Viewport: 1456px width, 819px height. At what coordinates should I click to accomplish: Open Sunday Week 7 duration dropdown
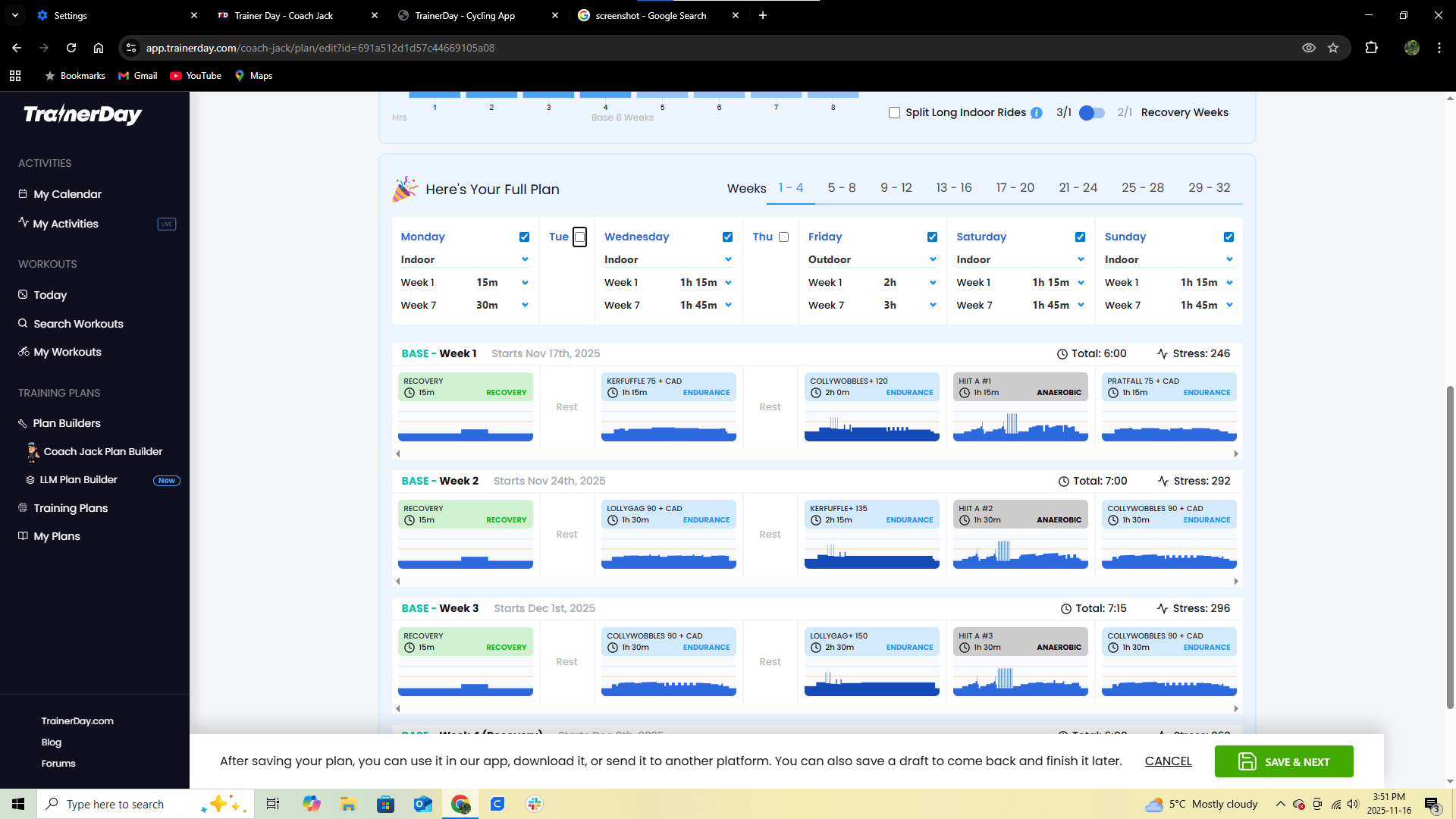click(1229, 305)
